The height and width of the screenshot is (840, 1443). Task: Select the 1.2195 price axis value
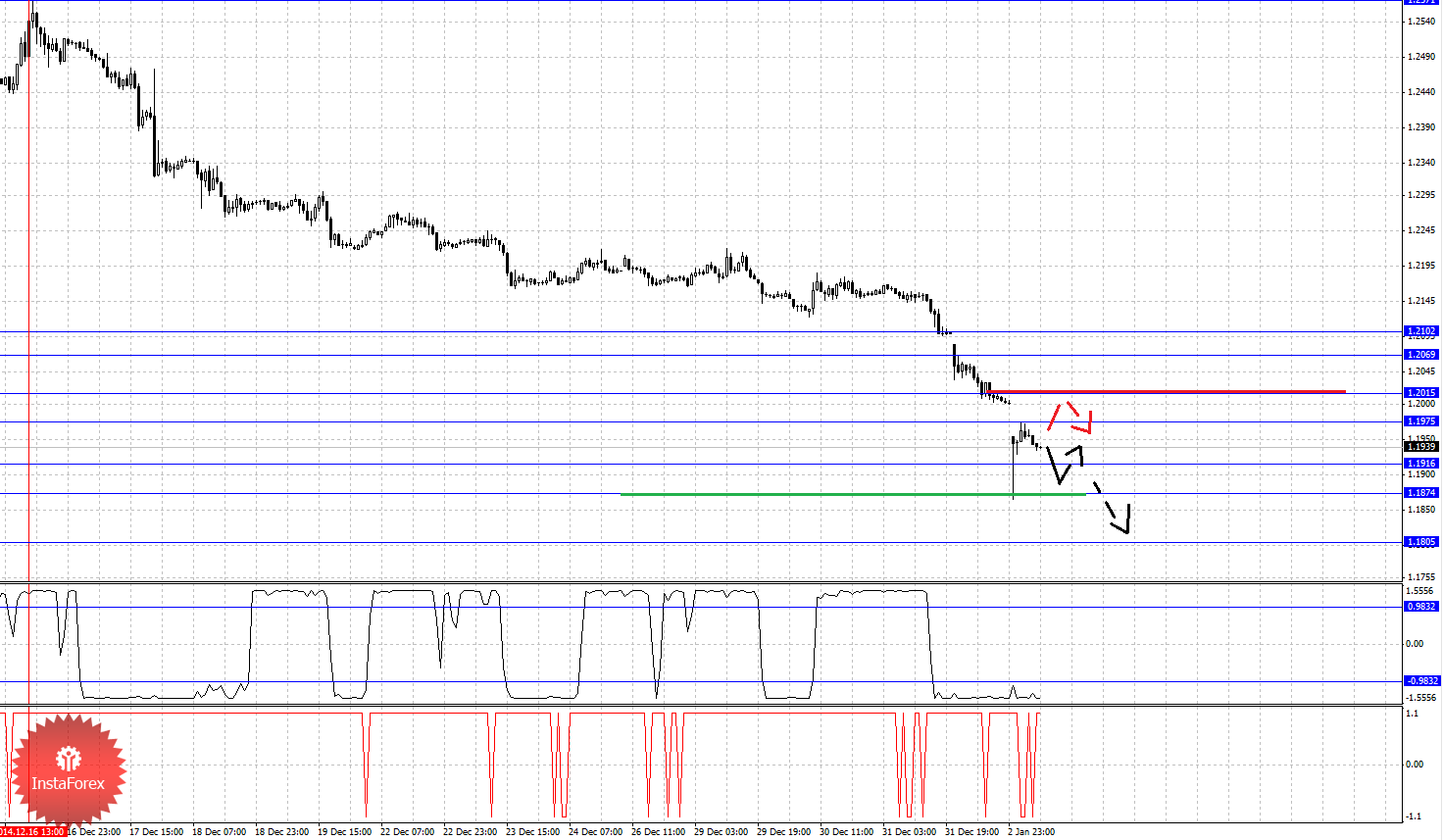point(1421,266)
